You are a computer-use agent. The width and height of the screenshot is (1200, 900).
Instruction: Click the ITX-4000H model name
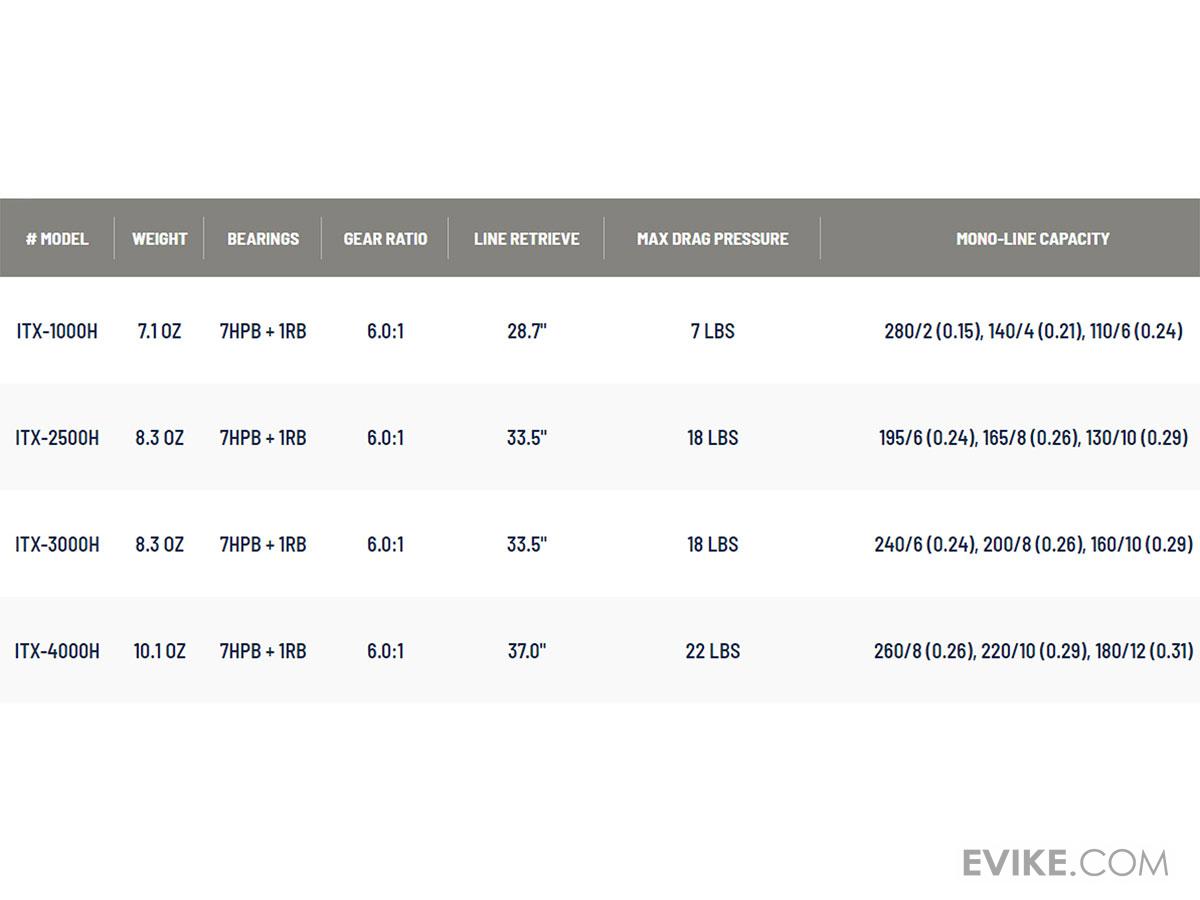[x=57, y=651]
